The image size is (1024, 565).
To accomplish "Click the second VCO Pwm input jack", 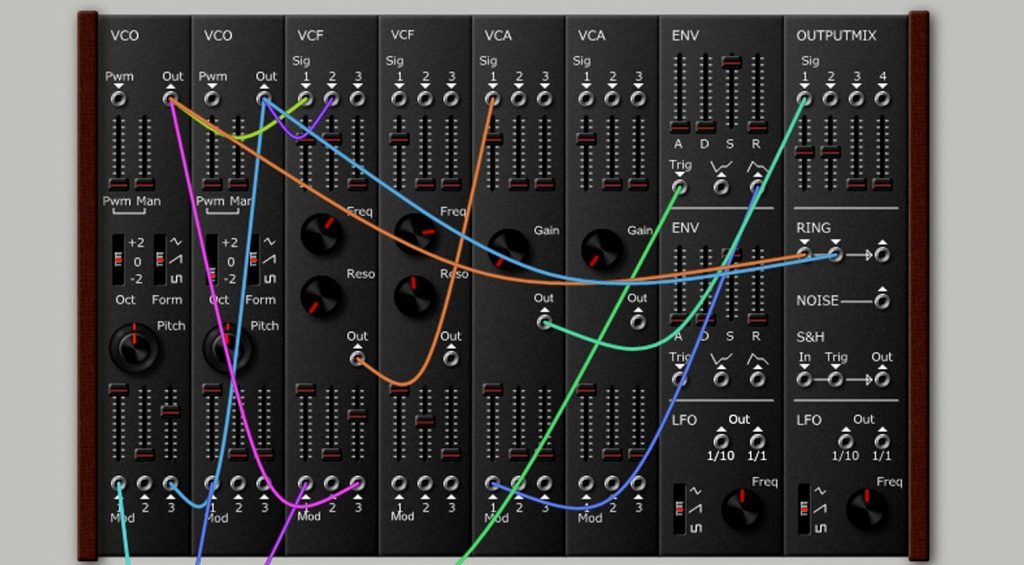I will (x=212, y=99).
